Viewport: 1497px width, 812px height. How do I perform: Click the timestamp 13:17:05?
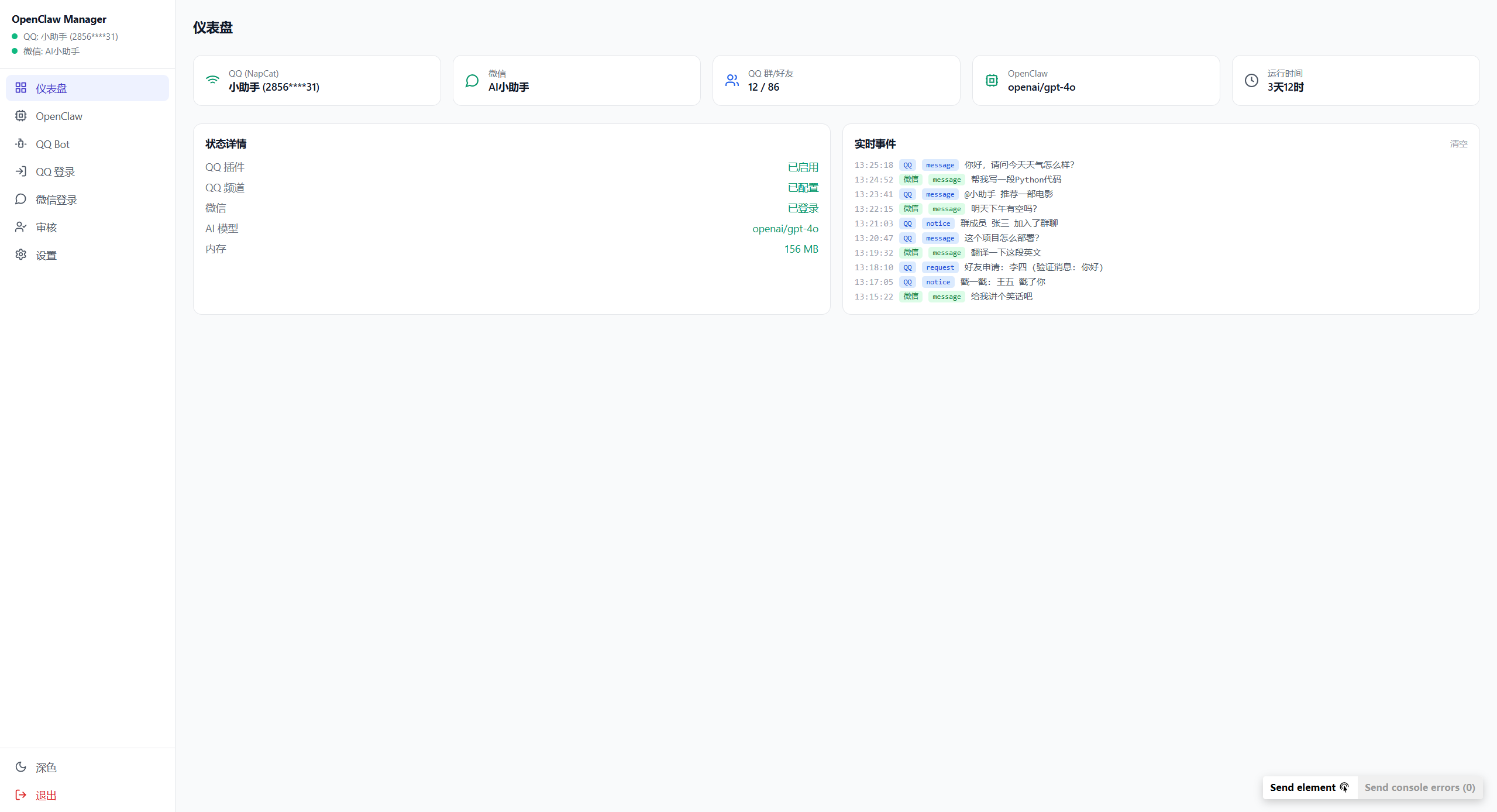[x=874, y=282]
